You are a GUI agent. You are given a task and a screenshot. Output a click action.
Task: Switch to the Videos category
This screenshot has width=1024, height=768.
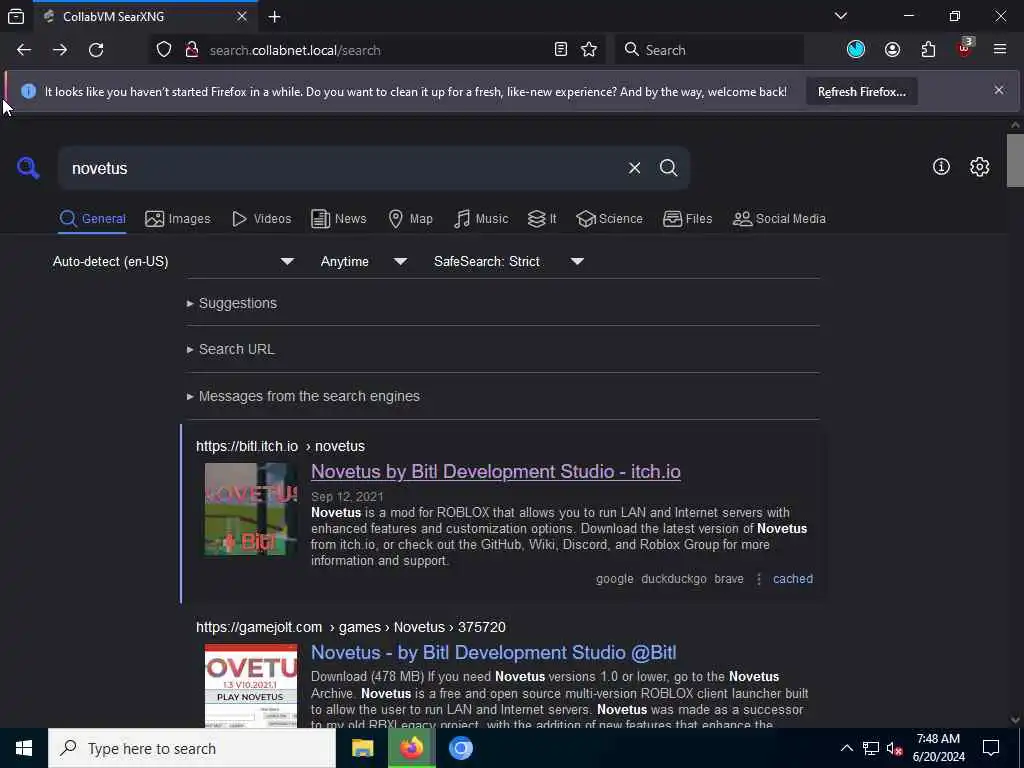[261, 219]
